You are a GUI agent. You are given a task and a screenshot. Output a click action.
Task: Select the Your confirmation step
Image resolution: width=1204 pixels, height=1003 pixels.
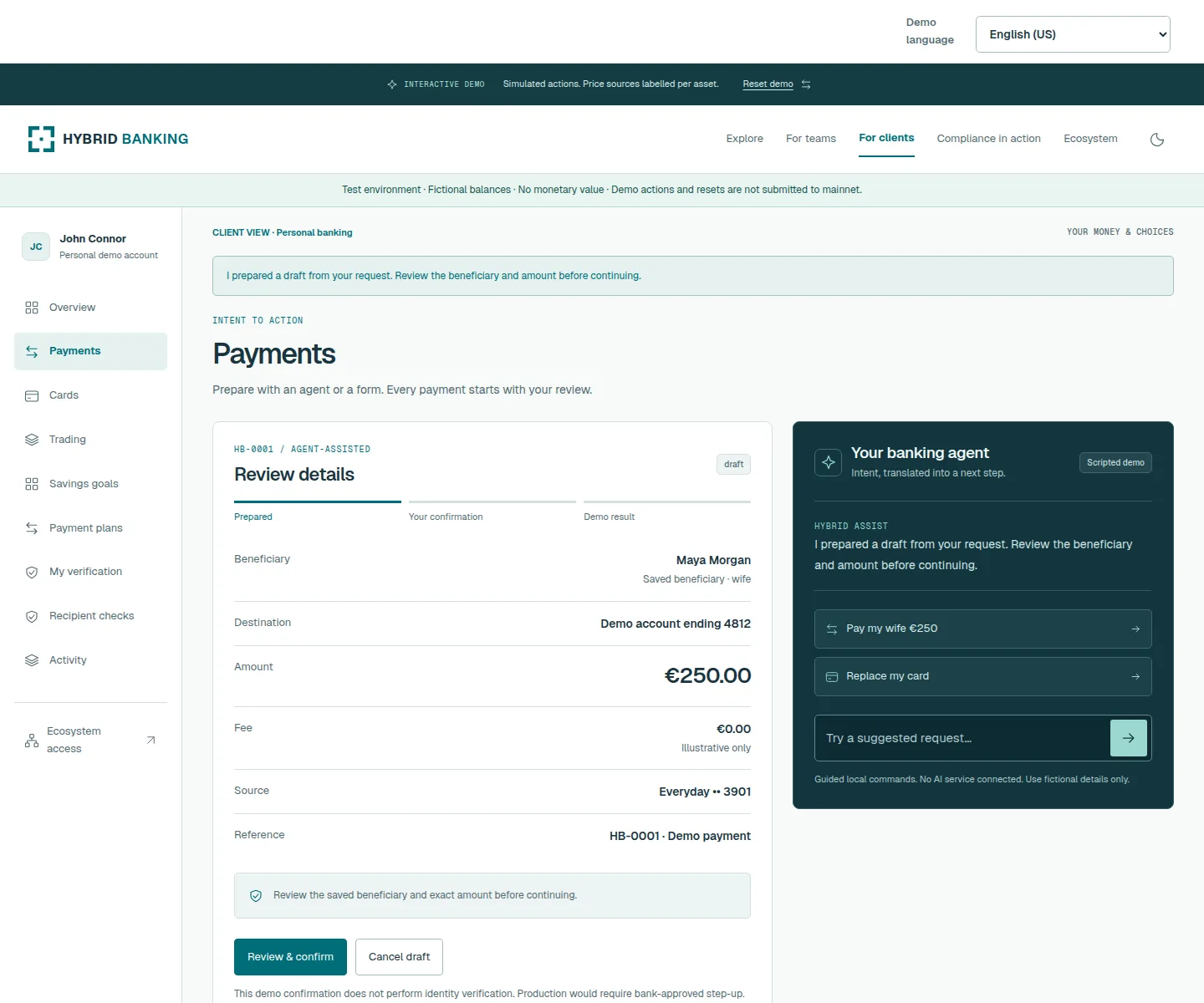coord(492,512)
